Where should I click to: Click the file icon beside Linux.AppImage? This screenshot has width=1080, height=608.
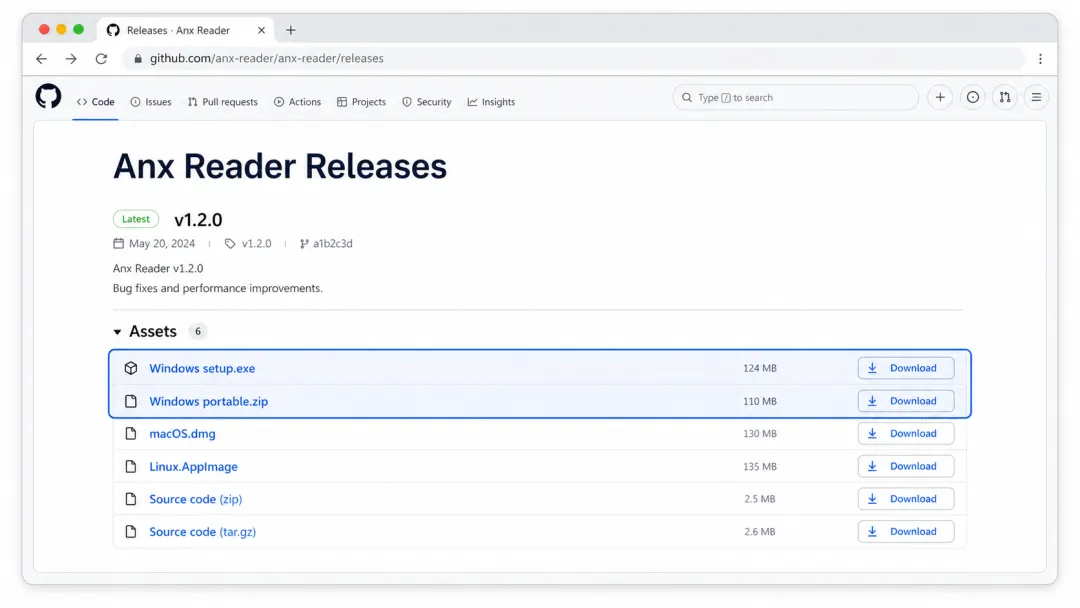click(131, 466)
